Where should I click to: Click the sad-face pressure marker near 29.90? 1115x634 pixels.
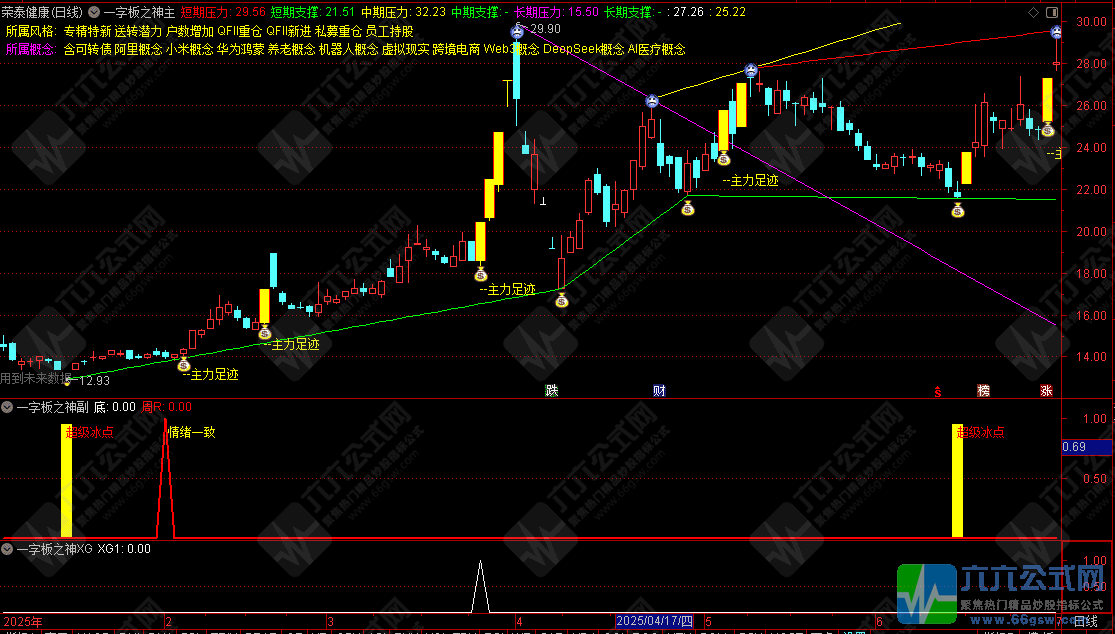point(518,33)
